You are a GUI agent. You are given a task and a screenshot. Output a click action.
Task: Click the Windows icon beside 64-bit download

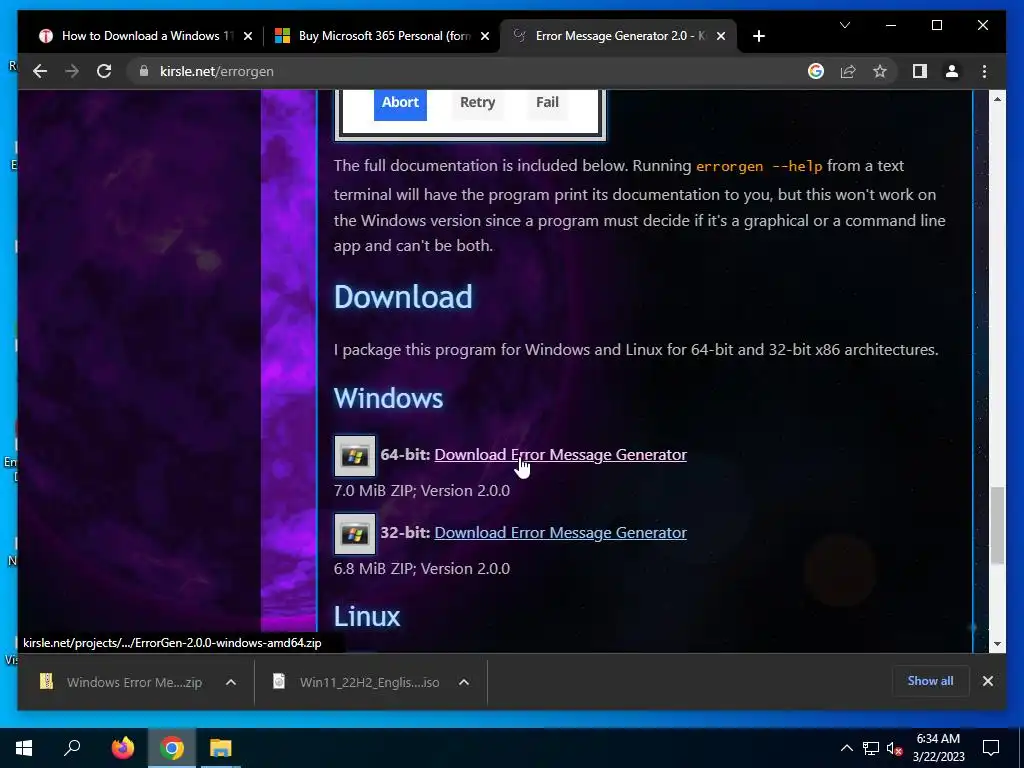coord(355,456)
